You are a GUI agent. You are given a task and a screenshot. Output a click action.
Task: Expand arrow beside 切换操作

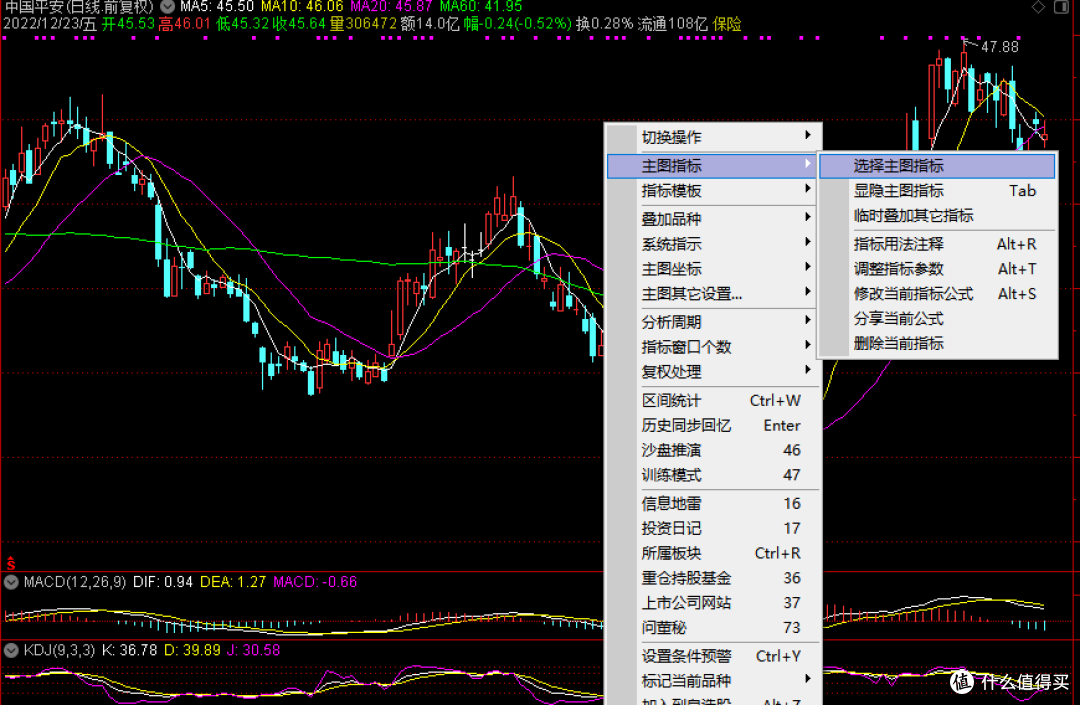coord(808,135)
